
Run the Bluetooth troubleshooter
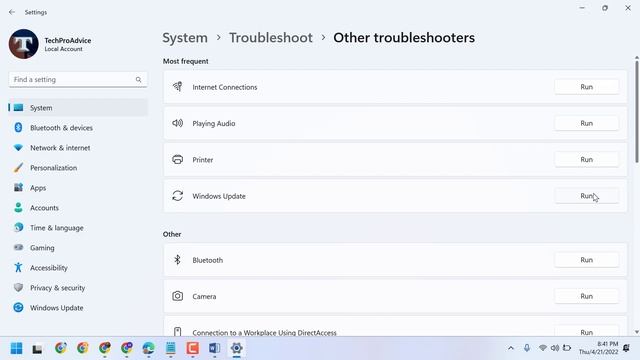(x=587, y=260)
